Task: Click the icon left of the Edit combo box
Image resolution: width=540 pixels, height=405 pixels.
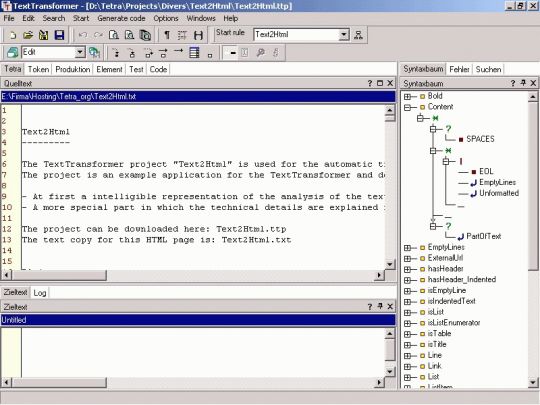Action: tap(12, 52)
